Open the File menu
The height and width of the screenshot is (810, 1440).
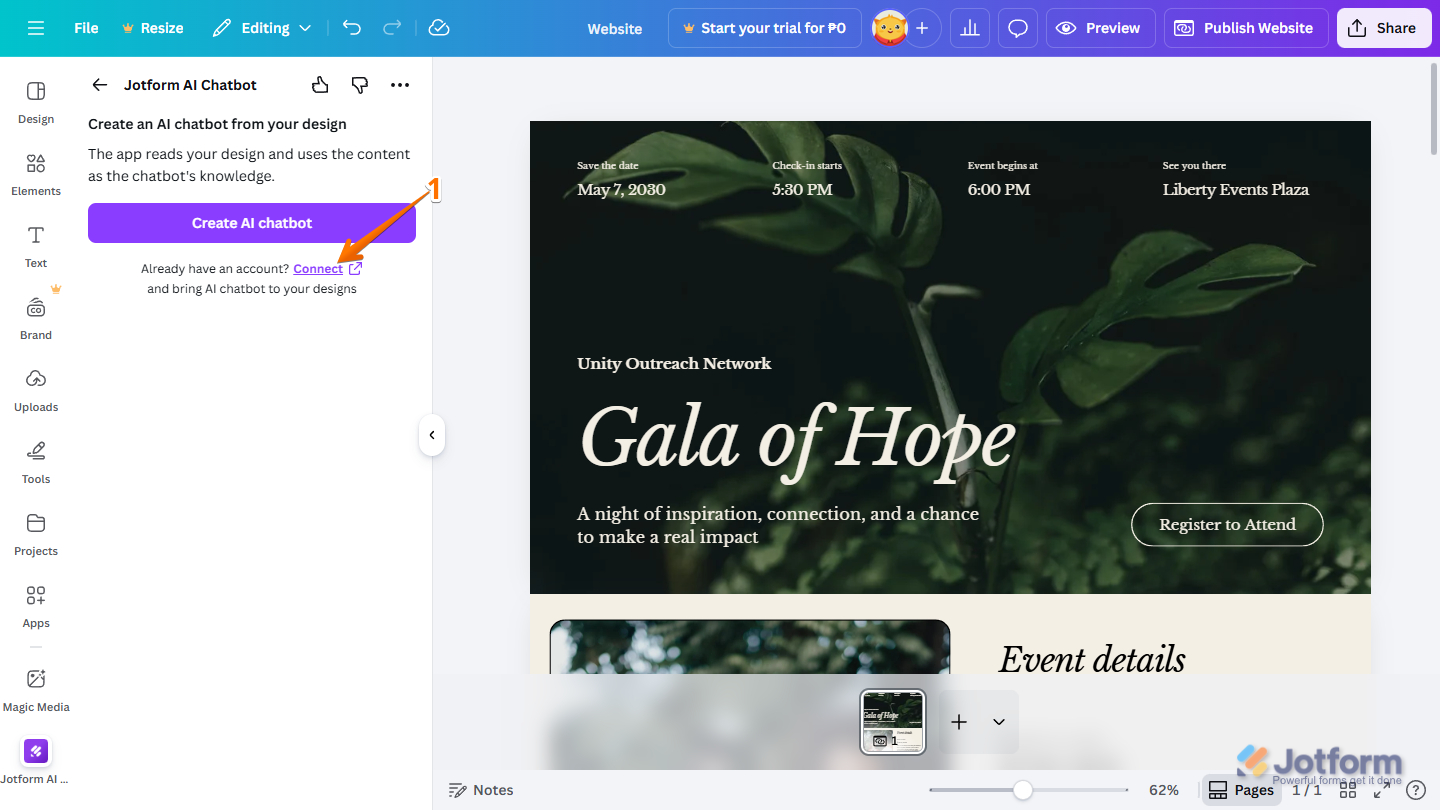85,27
